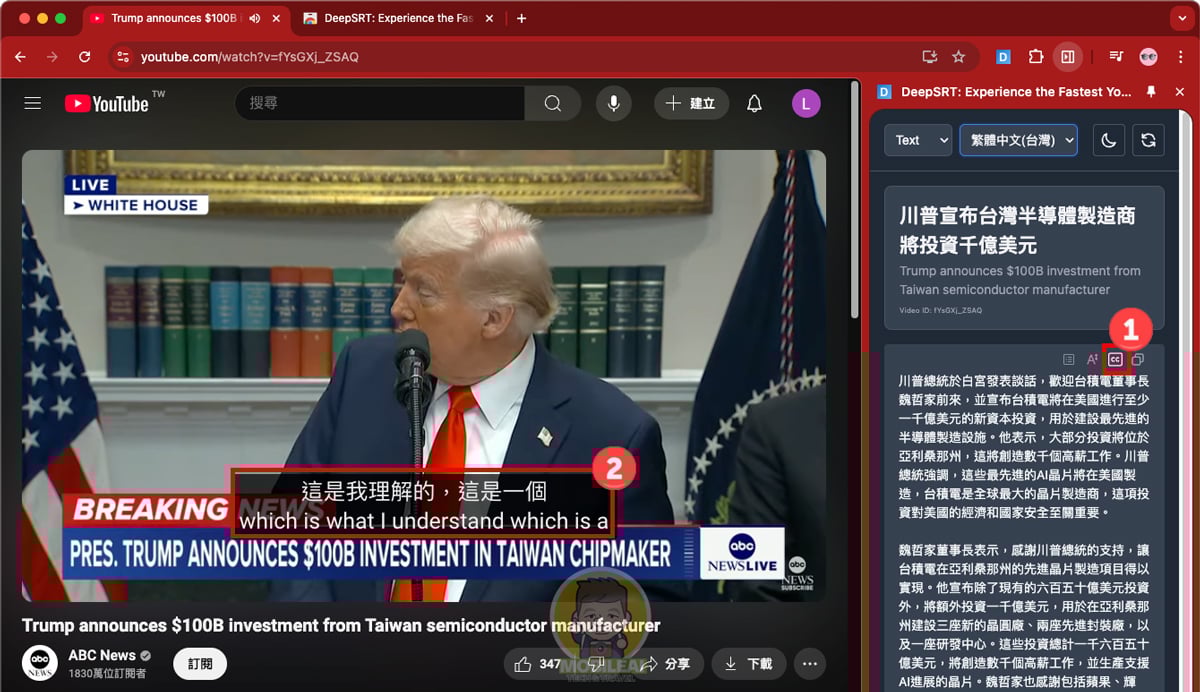The width and height of the screenshot is (1200, 692).
Task: Start voice search with microphone icon
Action: [613, 103]
